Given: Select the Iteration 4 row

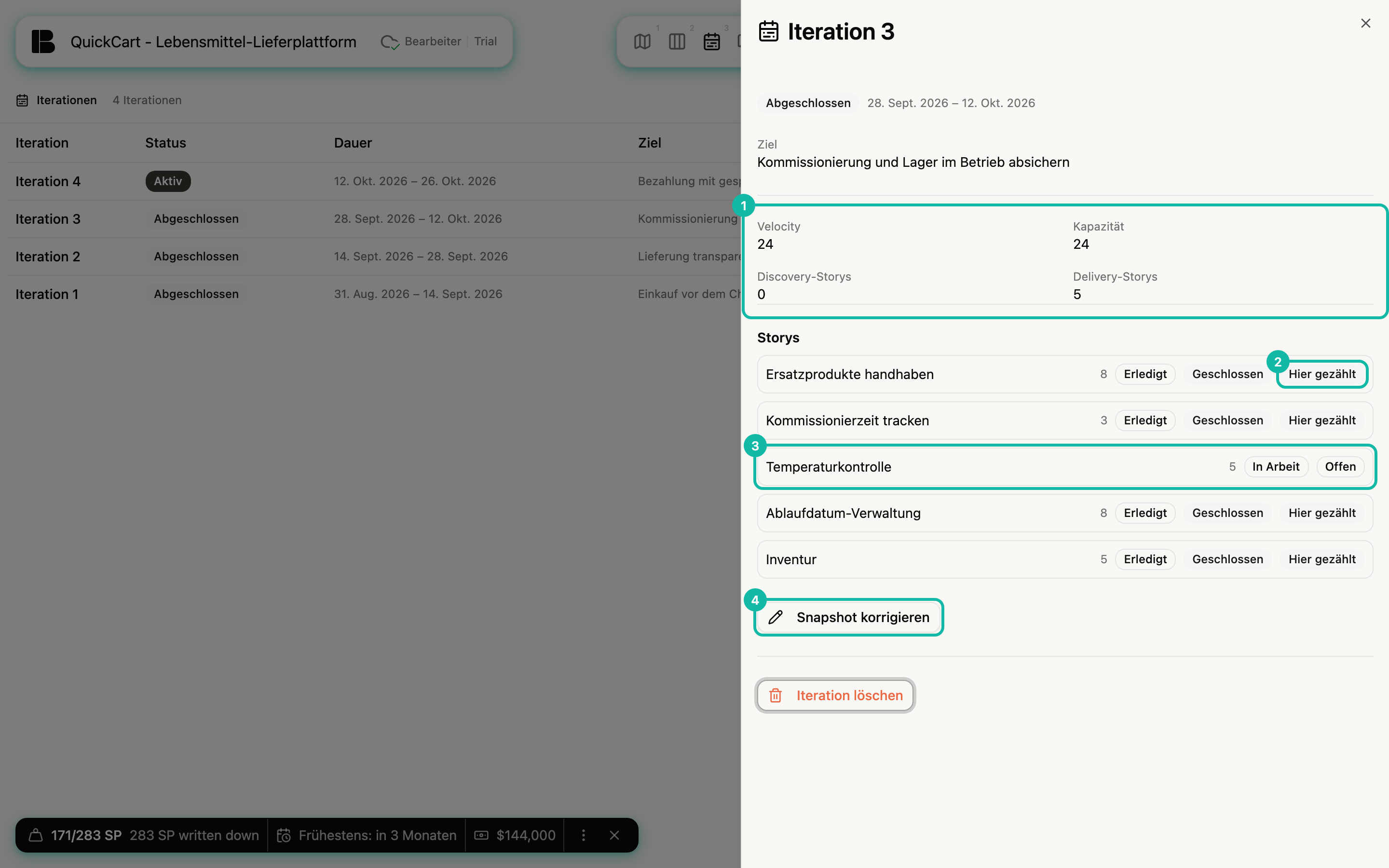Looking at the screenshot, I should [x=374, y=181].
